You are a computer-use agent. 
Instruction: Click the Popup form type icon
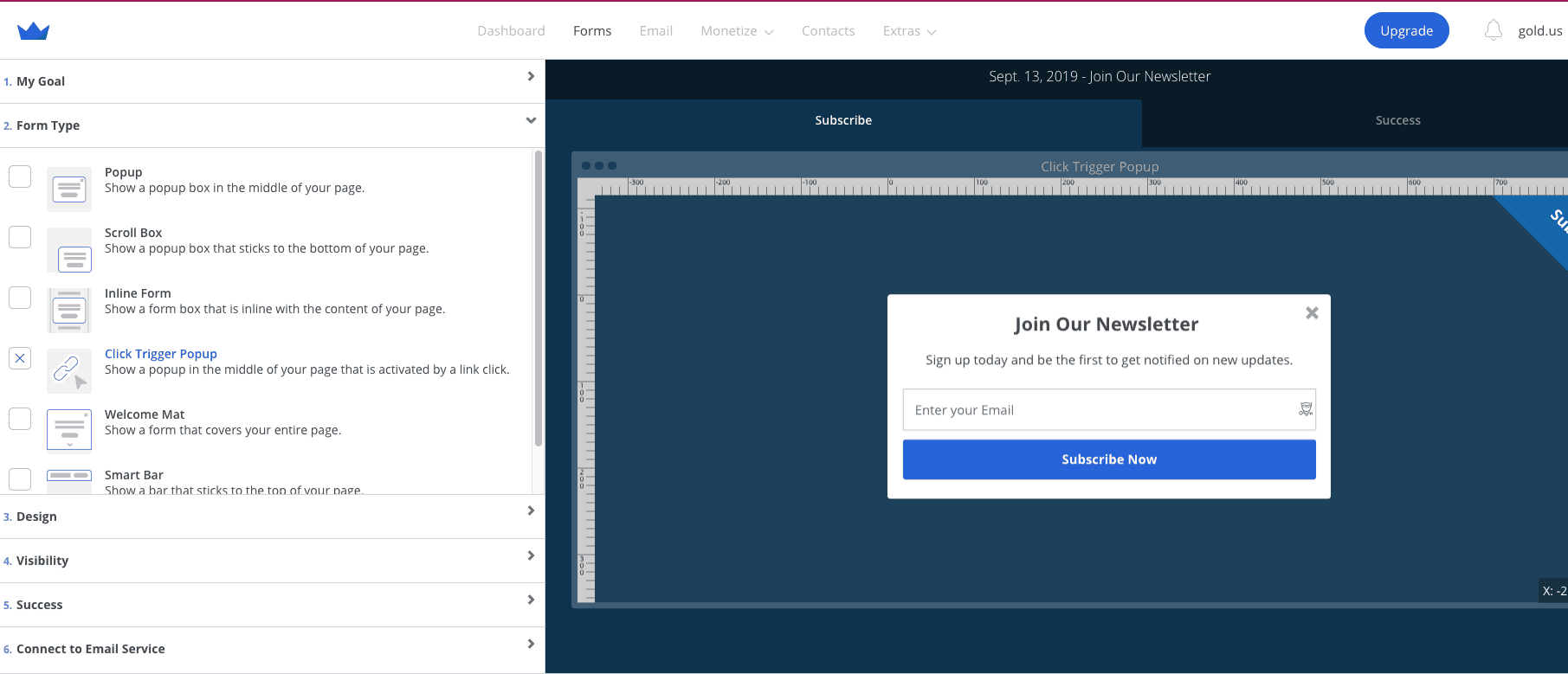tap(69, 189)
